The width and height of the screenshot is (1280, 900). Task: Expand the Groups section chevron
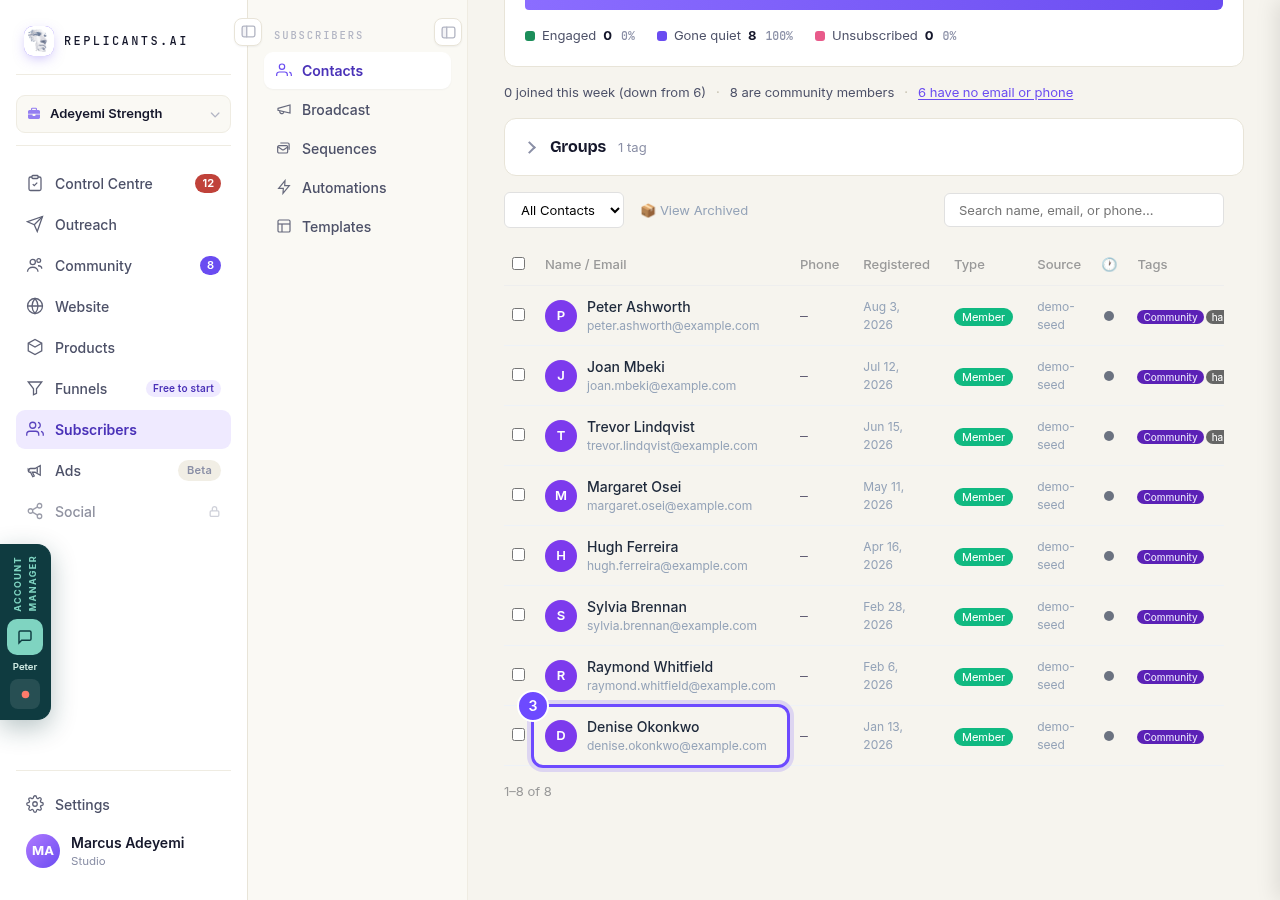pyautogui.click(x=532, y=147)
